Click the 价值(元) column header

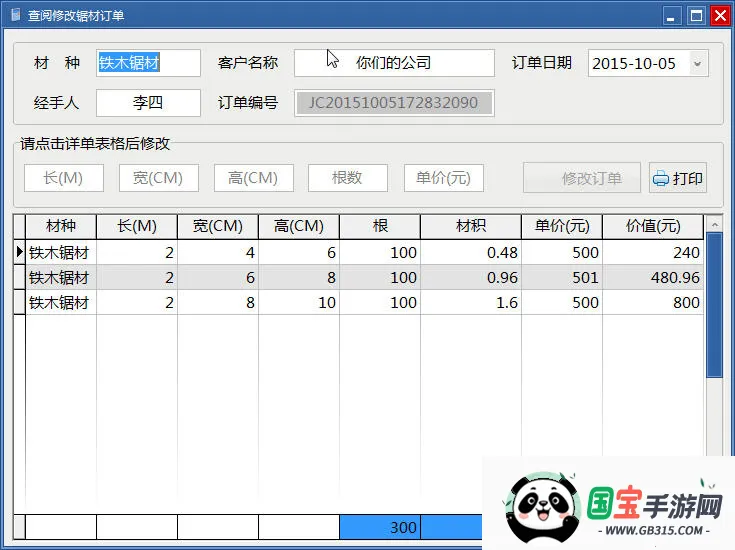pos(653,226)
